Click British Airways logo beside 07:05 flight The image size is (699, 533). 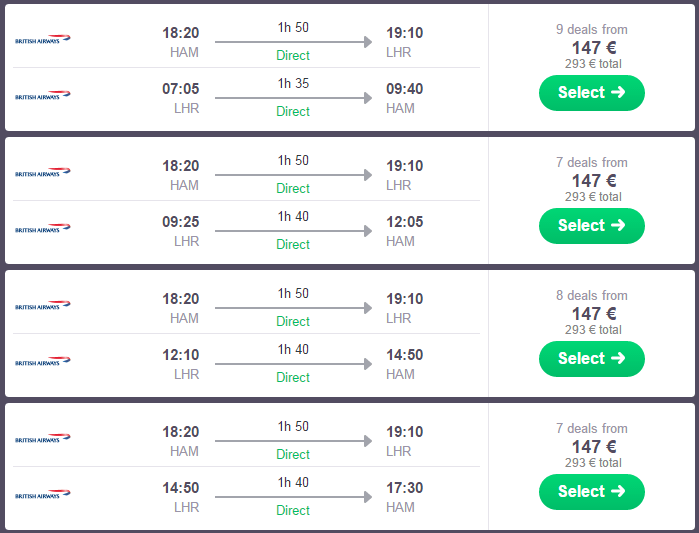(x=43, y=96)
